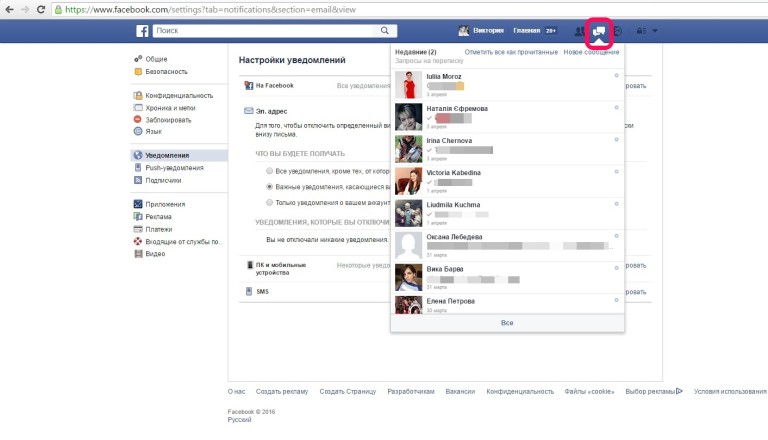Click Iulia Moroz avatar thumbnail
This screenshot has height=440, width=768.
[x=408, y=85]
